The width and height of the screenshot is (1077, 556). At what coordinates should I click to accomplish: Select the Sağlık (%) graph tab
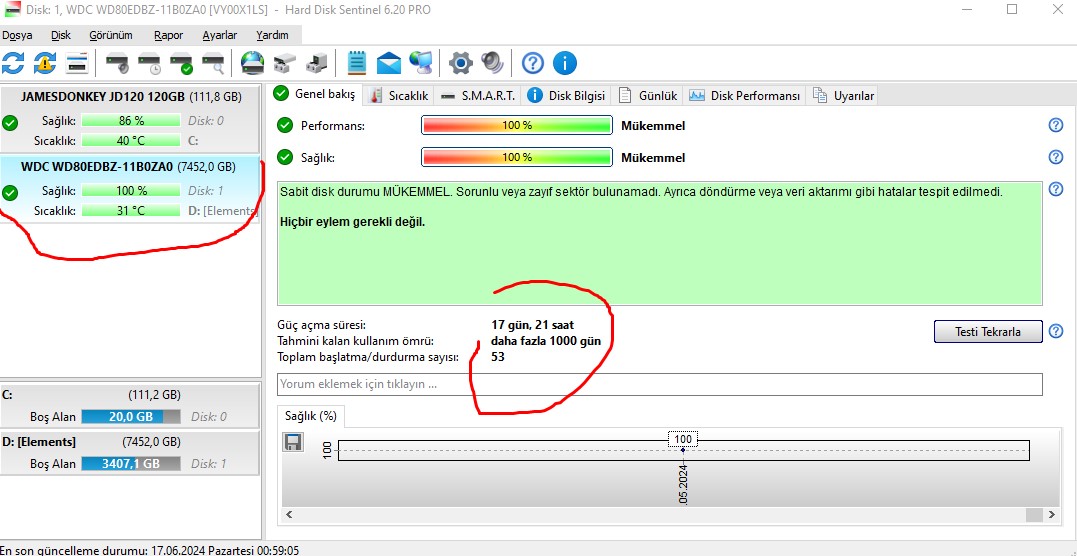tap(311, 416)
